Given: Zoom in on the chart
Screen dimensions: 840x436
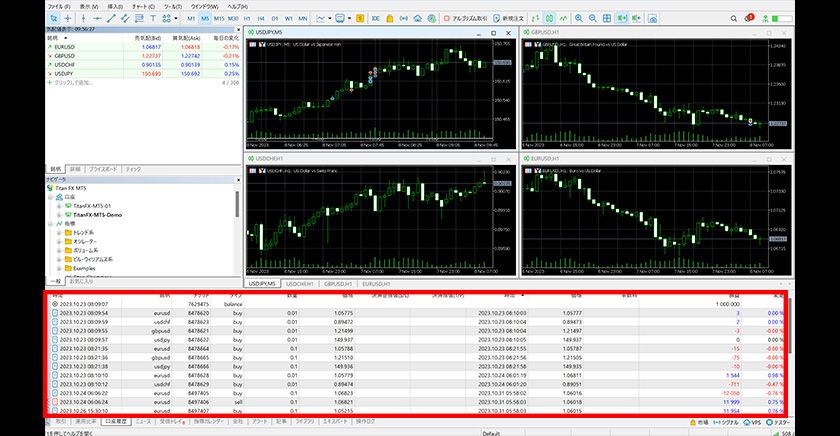Looking at the screenshot, I should [x=579, y=18].
